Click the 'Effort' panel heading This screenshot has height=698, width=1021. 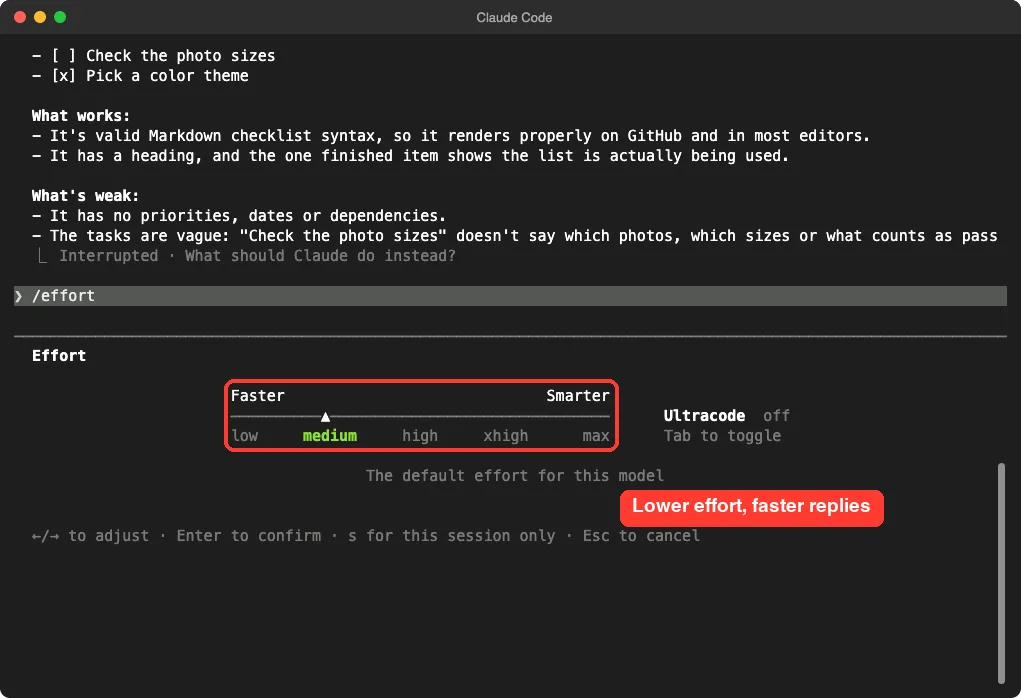(59, 356)
